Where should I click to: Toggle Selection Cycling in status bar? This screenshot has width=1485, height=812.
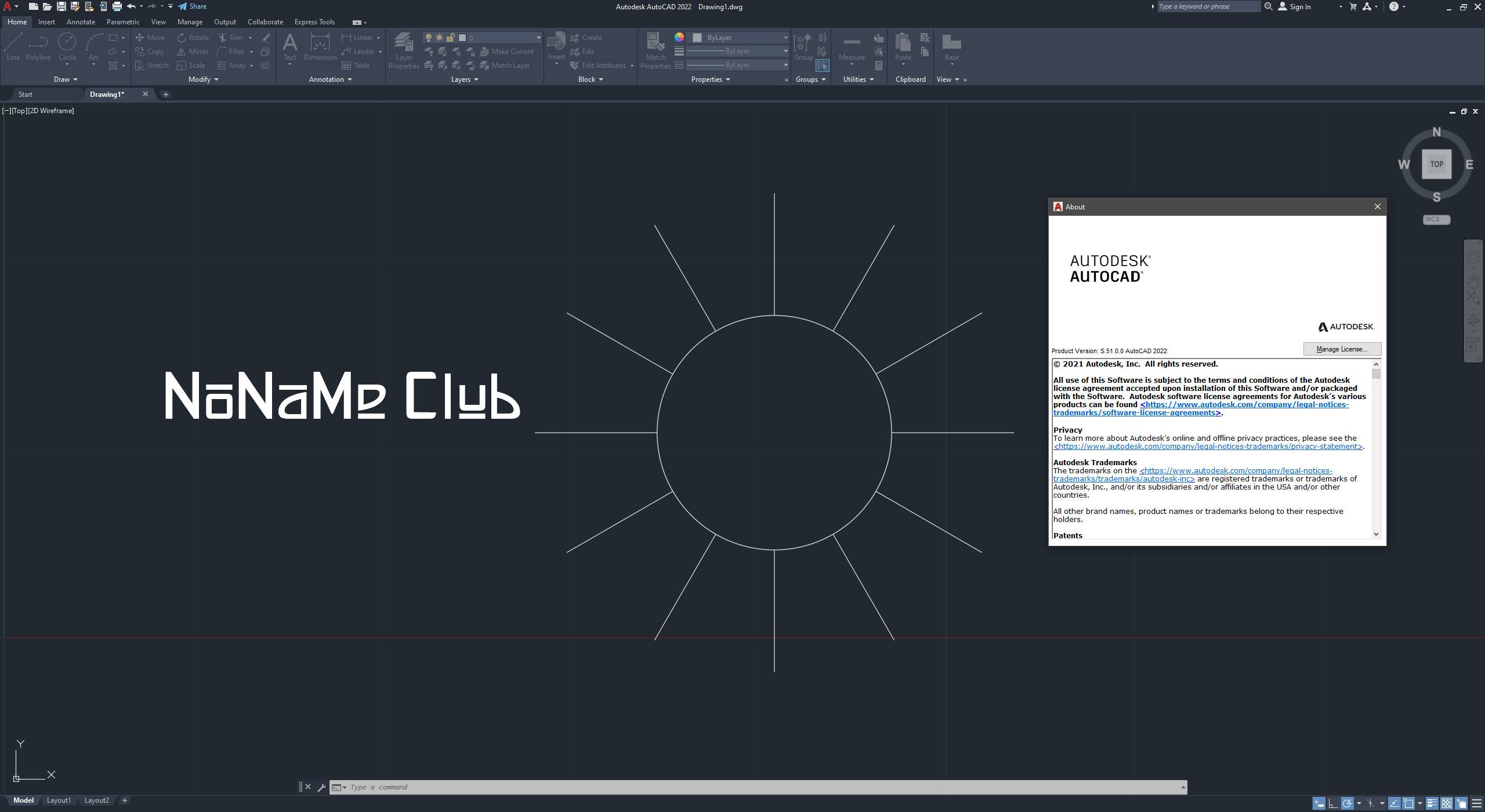click(x=1461, y=803)
